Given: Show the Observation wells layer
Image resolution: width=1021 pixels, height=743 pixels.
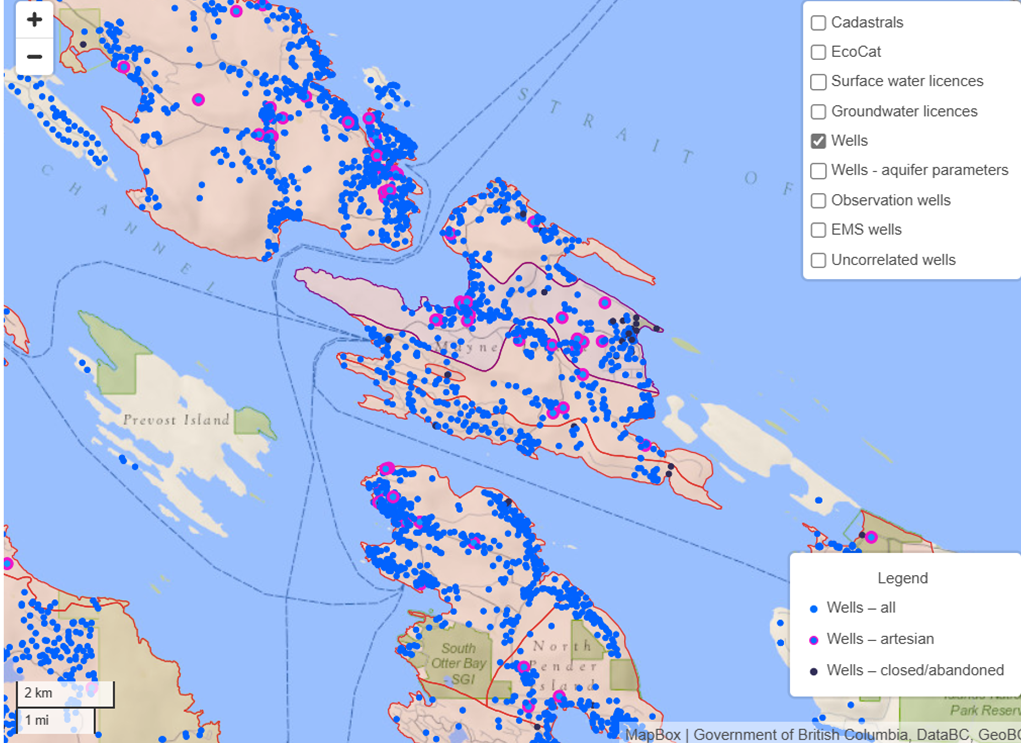Looking at the screenshot, I should pyautogui.click(x=818, y=201).
